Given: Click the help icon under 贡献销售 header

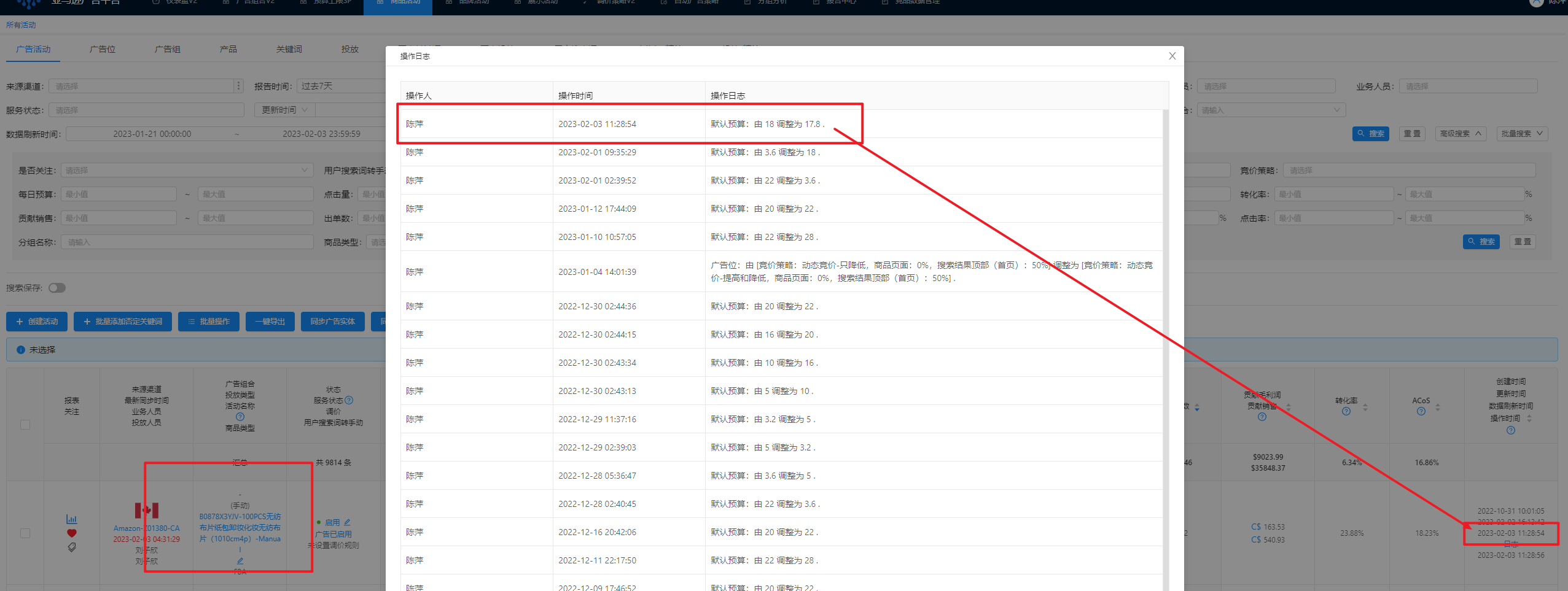Looking at the screenshot, I should tap(1262, 417).
